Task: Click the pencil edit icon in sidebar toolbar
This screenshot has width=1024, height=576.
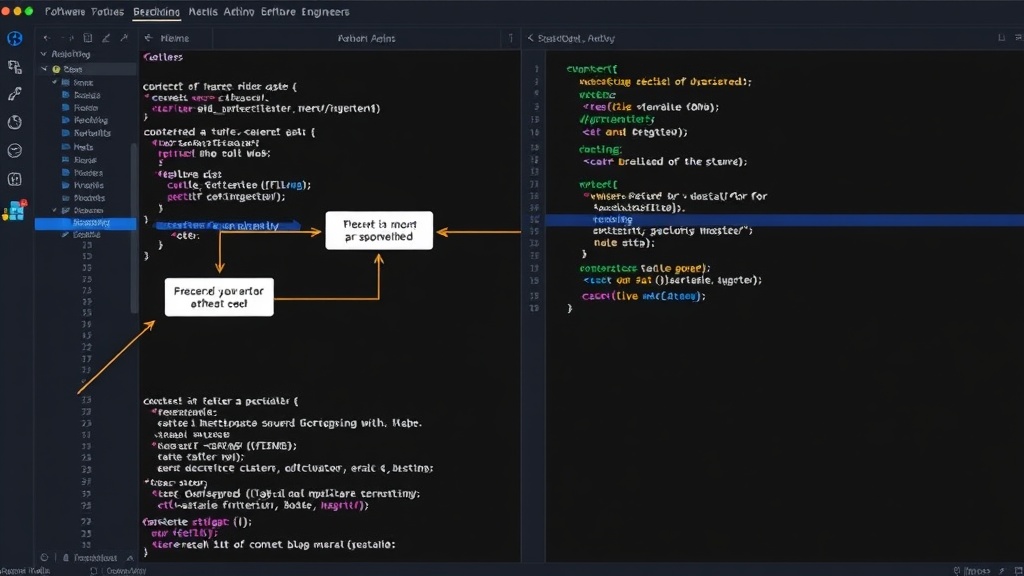Action: point(106,39)
